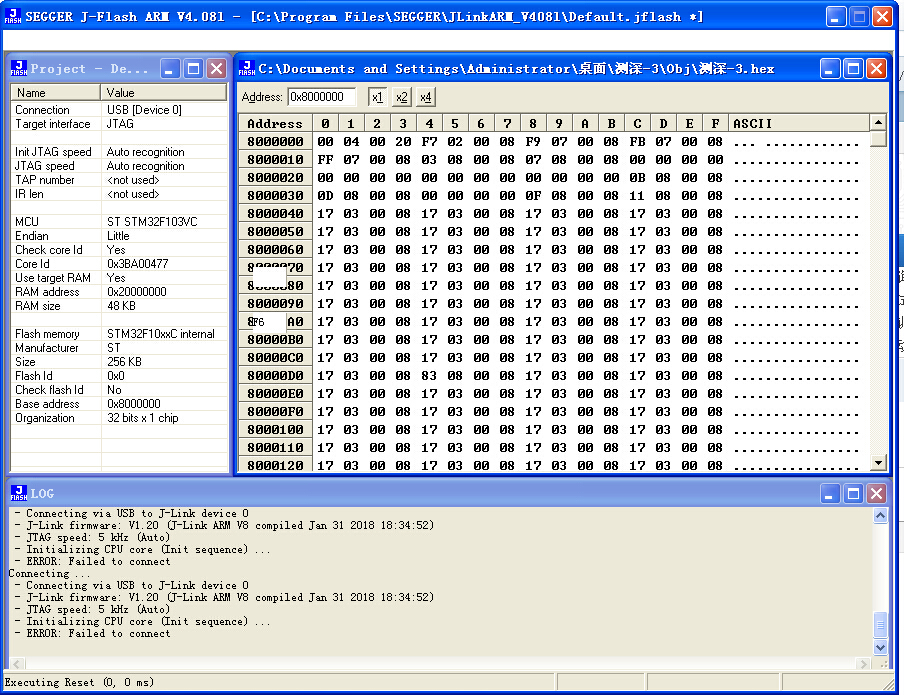Maximize the hex file window
The width and height of the screenshot is (904, 695).
click(x=853, y=69)
